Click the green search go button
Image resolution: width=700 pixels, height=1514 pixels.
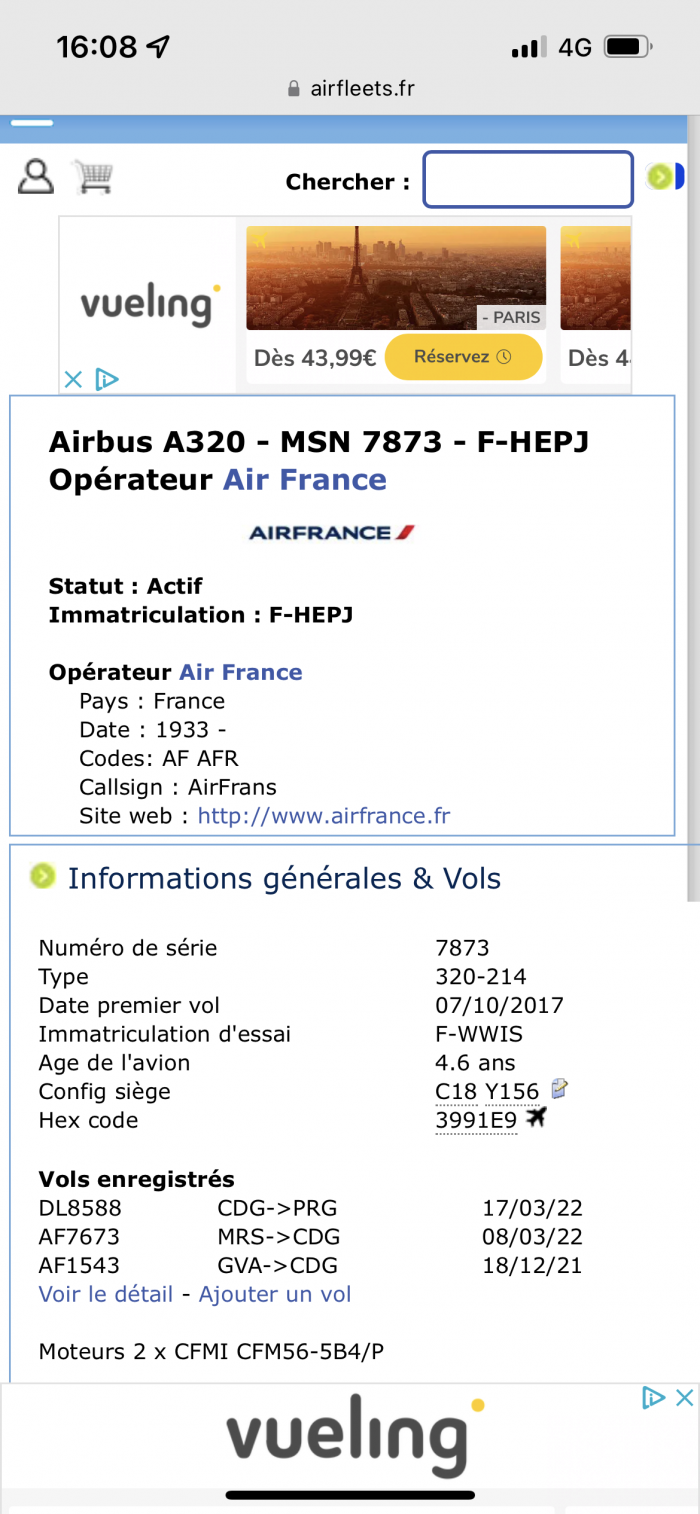tap(660, 177)
